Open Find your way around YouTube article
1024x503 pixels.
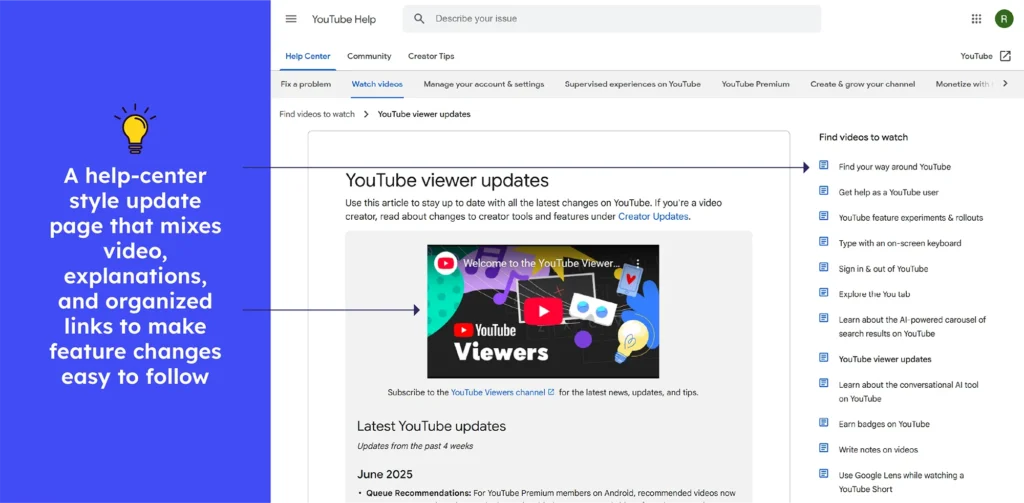coord(895,167)
